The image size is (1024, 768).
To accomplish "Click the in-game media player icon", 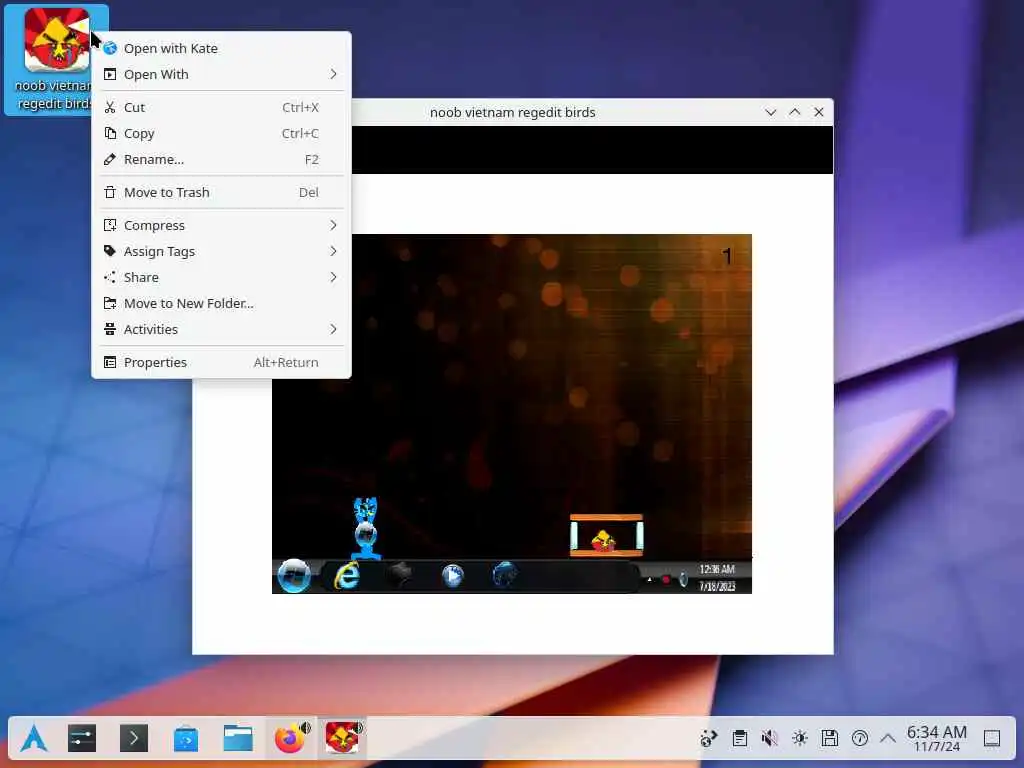I will point(452,575).
